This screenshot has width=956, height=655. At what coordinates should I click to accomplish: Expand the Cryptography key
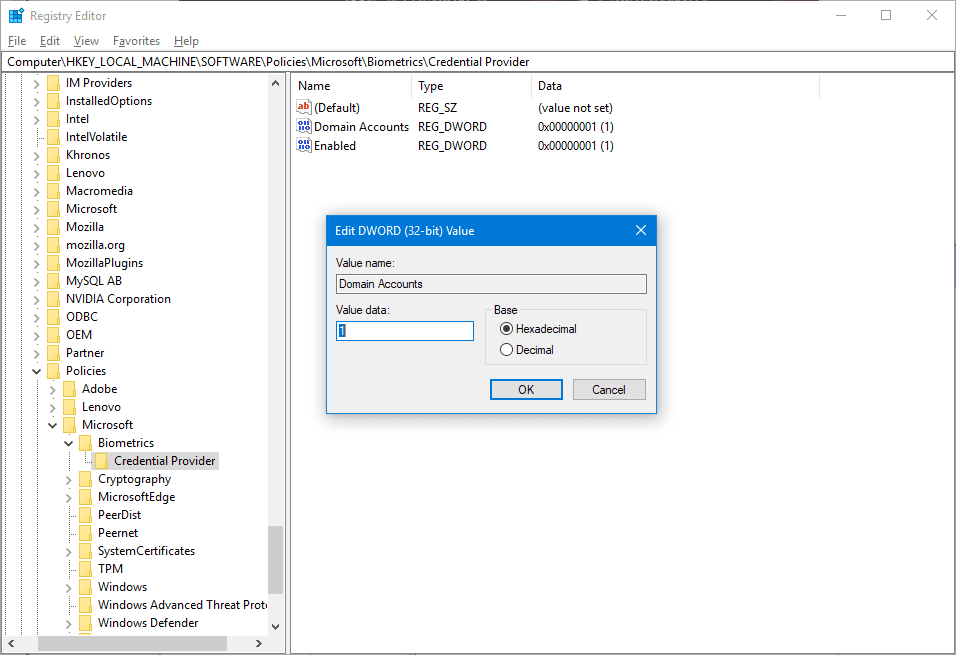[68, 479]
